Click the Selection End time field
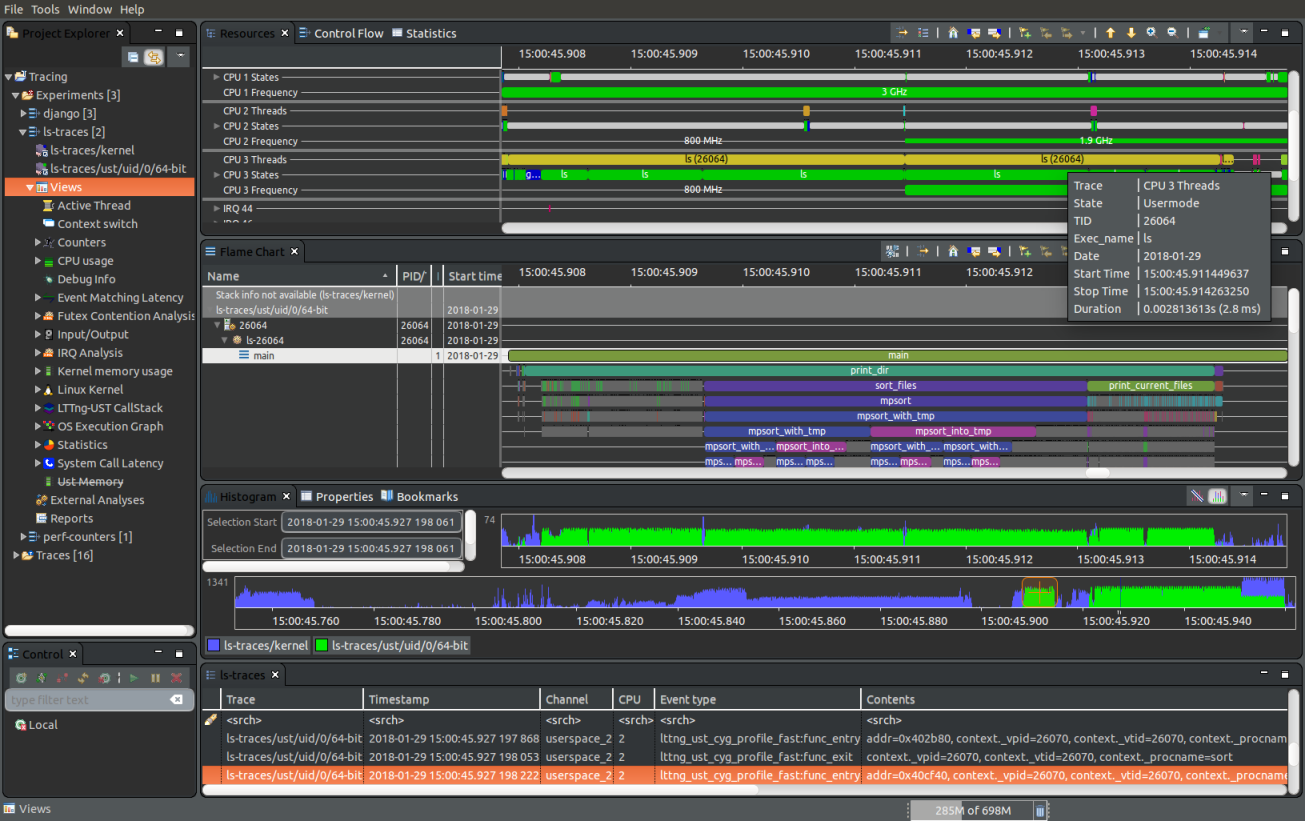 coord(370,548)
